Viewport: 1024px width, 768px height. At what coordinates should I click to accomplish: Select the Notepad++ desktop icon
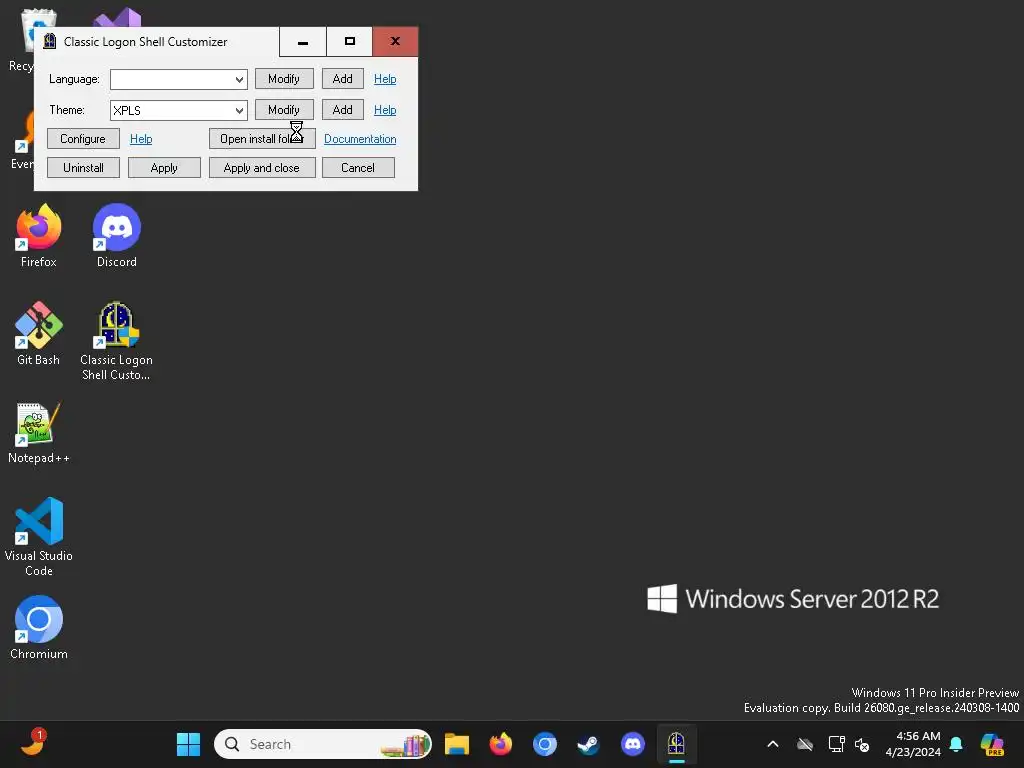39,432
